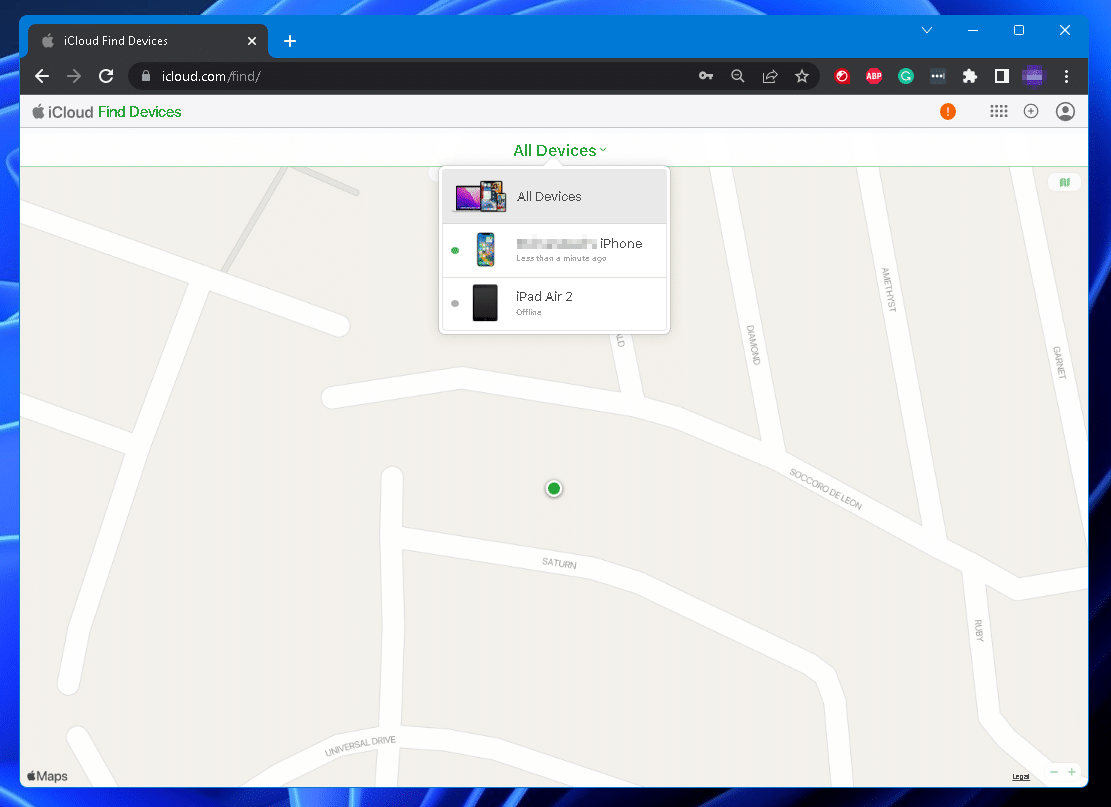1111x807 pixels.
Task: Click the Find Devices header text
Action: [x=140, y=112]
